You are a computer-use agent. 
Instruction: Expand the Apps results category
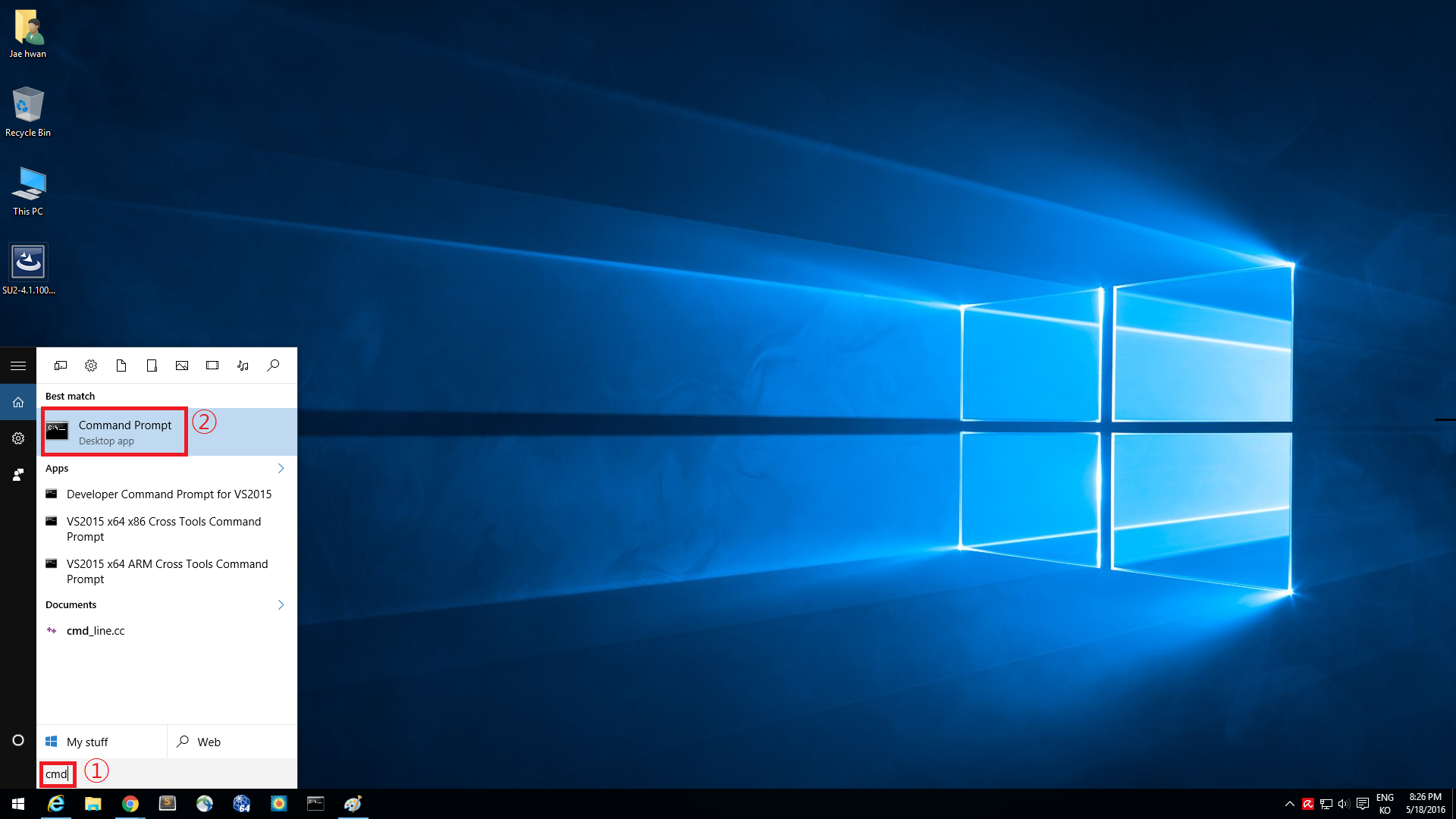pyautogui.click(x=281, y=469)
